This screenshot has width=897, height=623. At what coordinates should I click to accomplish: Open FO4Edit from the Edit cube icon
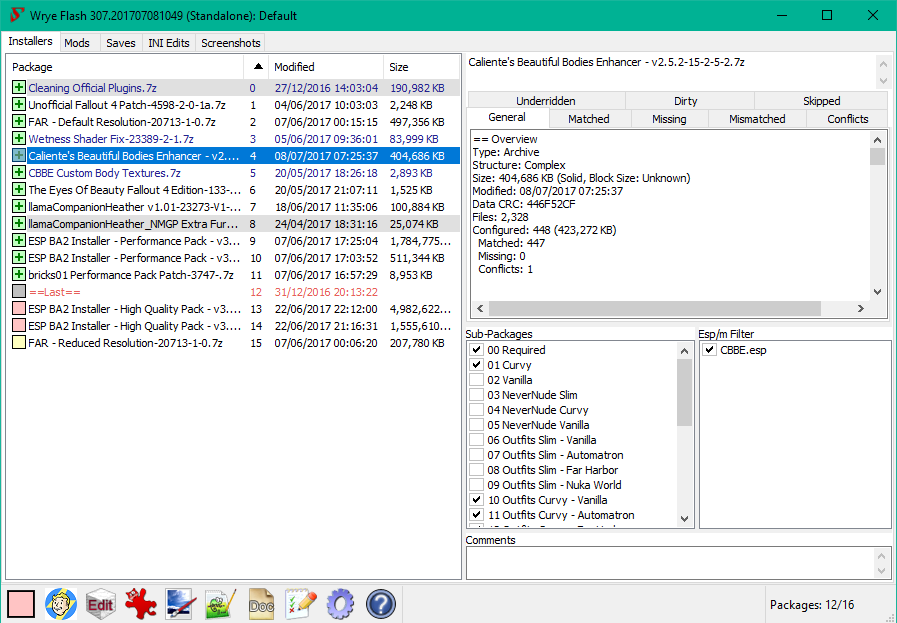pos(101,604)
